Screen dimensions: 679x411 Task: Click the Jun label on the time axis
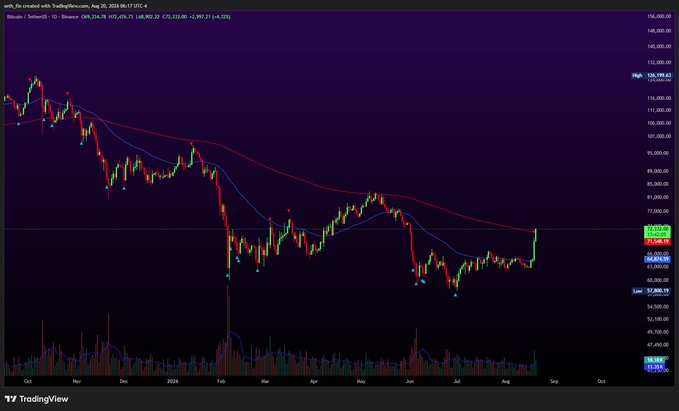(x=410, y=382)
